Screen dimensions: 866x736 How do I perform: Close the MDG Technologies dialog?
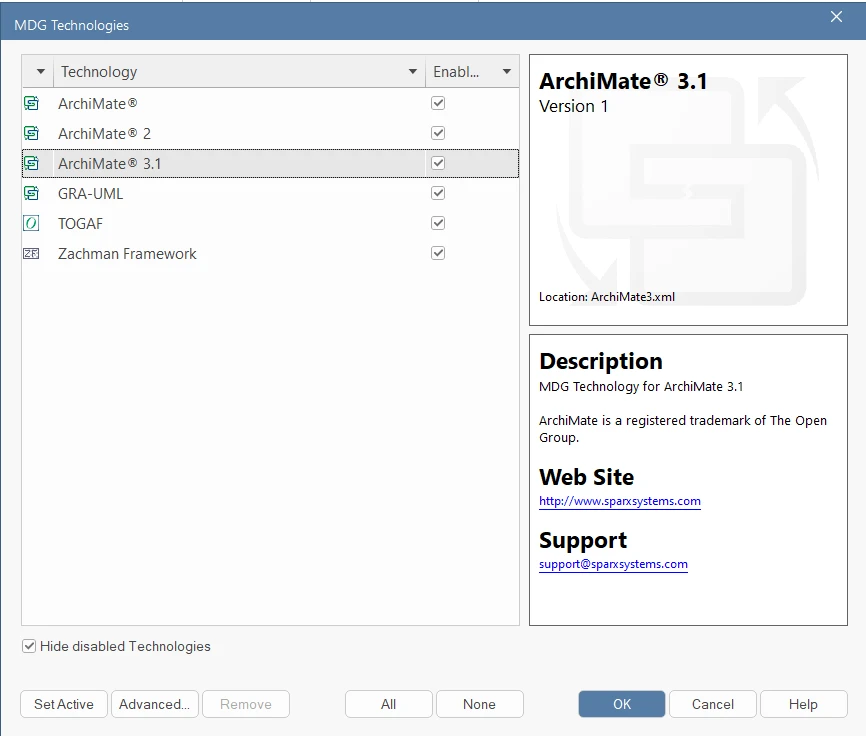(836, 17)
